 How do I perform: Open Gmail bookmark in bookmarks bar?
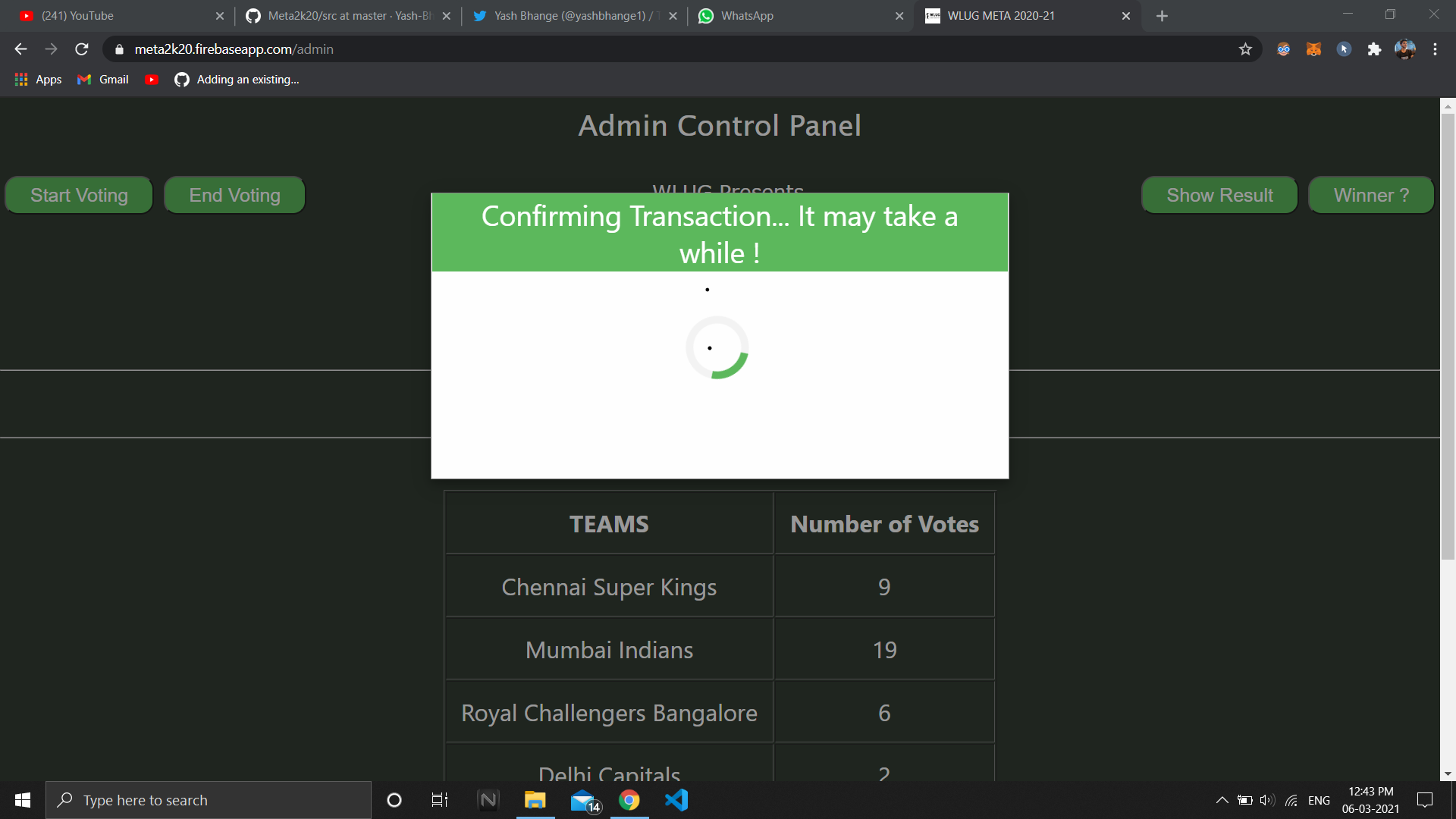(x=103, y=80)
